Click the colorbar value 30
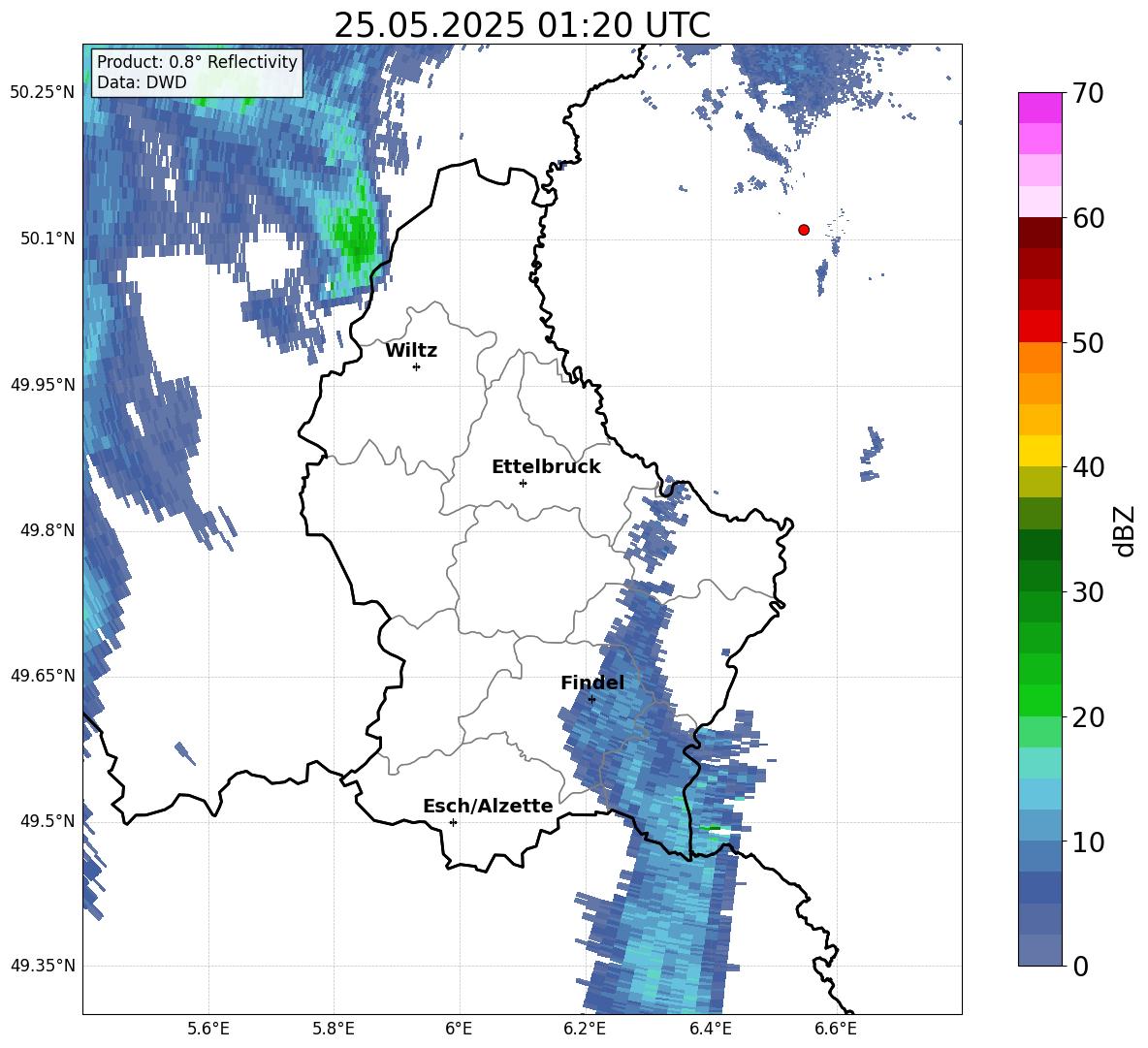This screenshot has width=1148, height=1048. pyautogui.click(x=1088, y=592)
